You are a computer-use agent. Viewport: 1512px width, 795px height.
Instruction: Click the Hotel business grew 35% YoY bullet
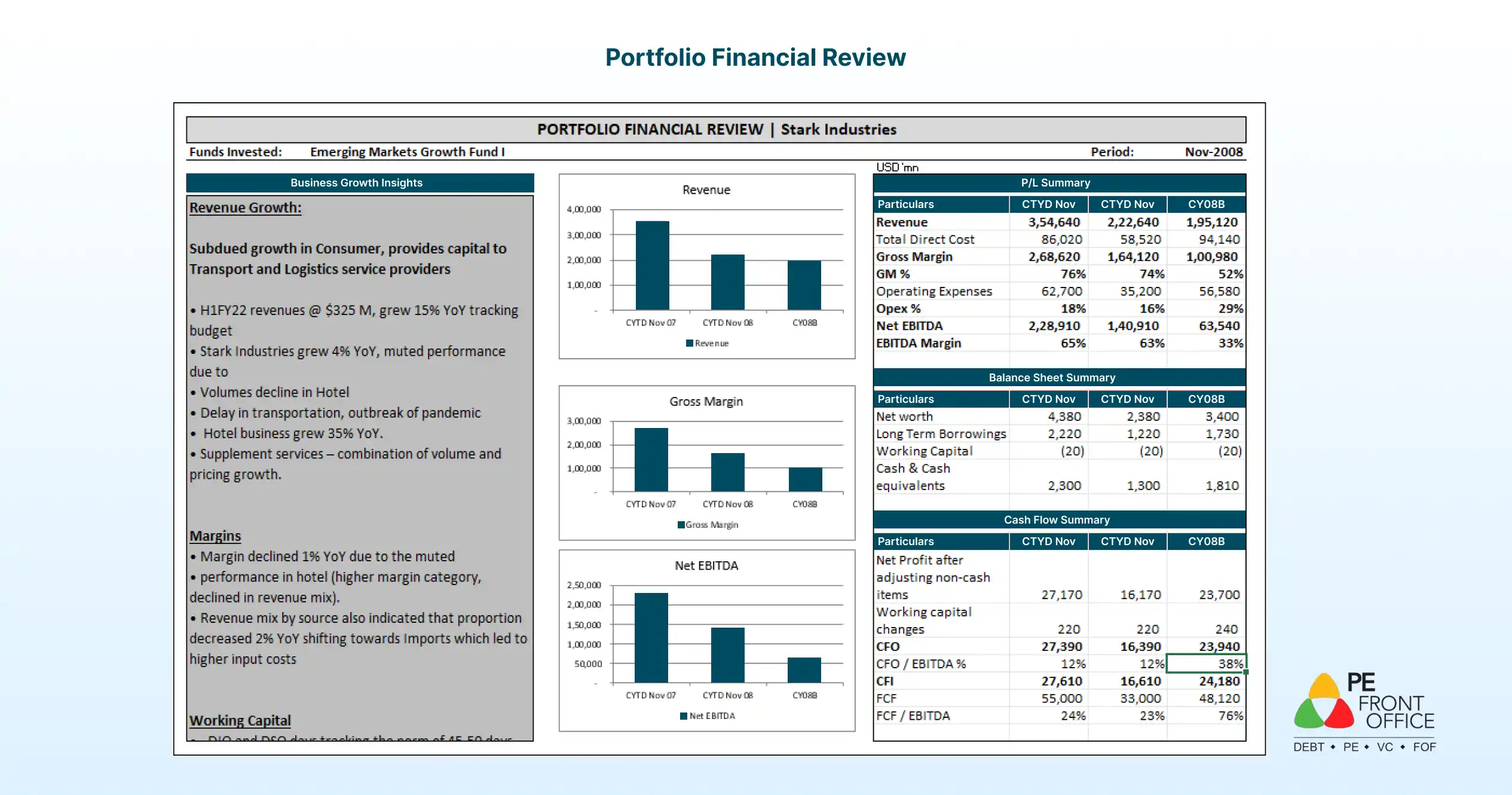[x=287, y=434]
